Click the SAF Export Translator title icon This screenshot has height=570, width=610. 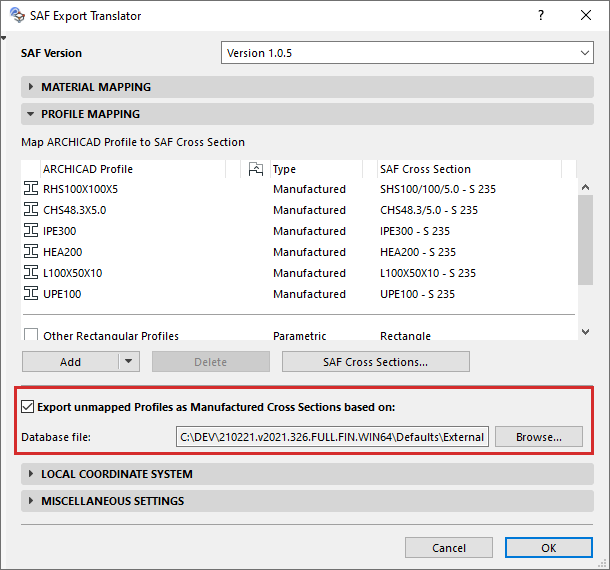click(x=17, y=16)
